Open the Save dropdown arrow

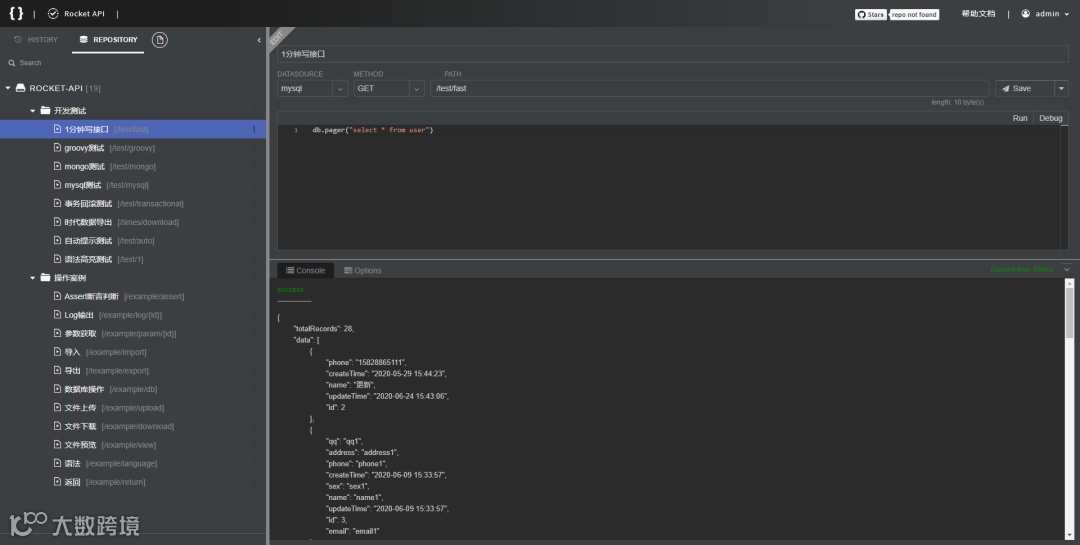coord(1061,88)
